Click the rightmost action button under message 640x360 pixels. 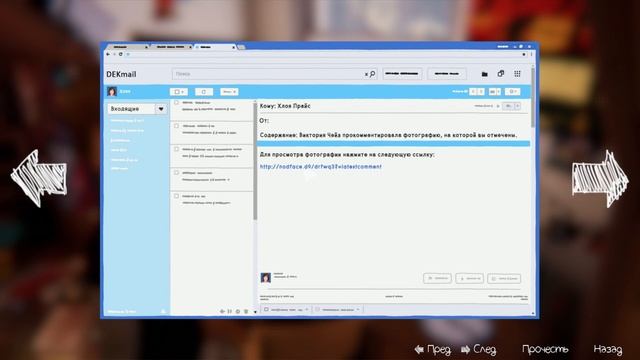click(504, 278)
